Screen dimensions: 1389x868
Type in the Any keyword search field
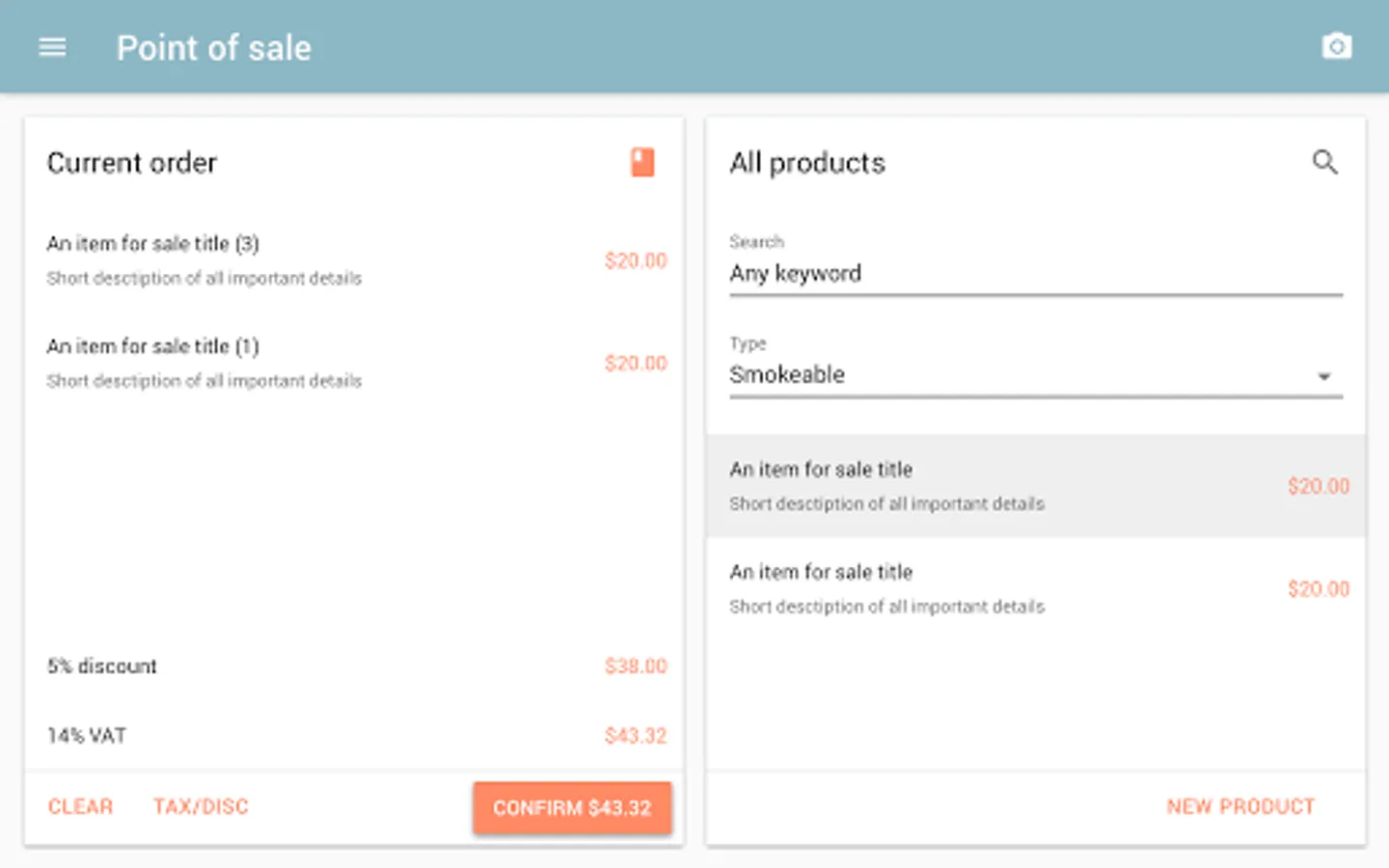pos(1035,274)
